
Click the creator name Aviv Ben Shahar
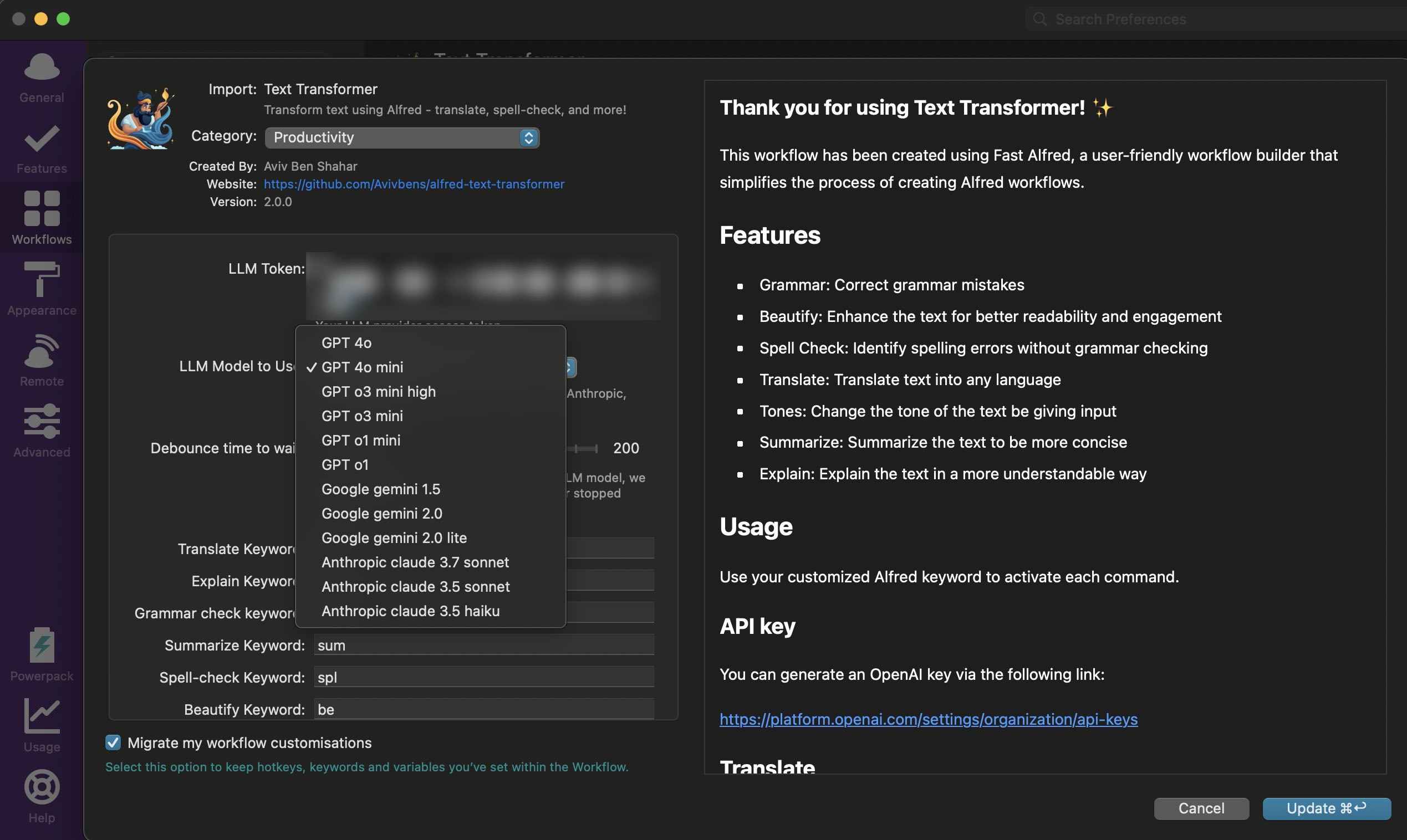[310, 166]
